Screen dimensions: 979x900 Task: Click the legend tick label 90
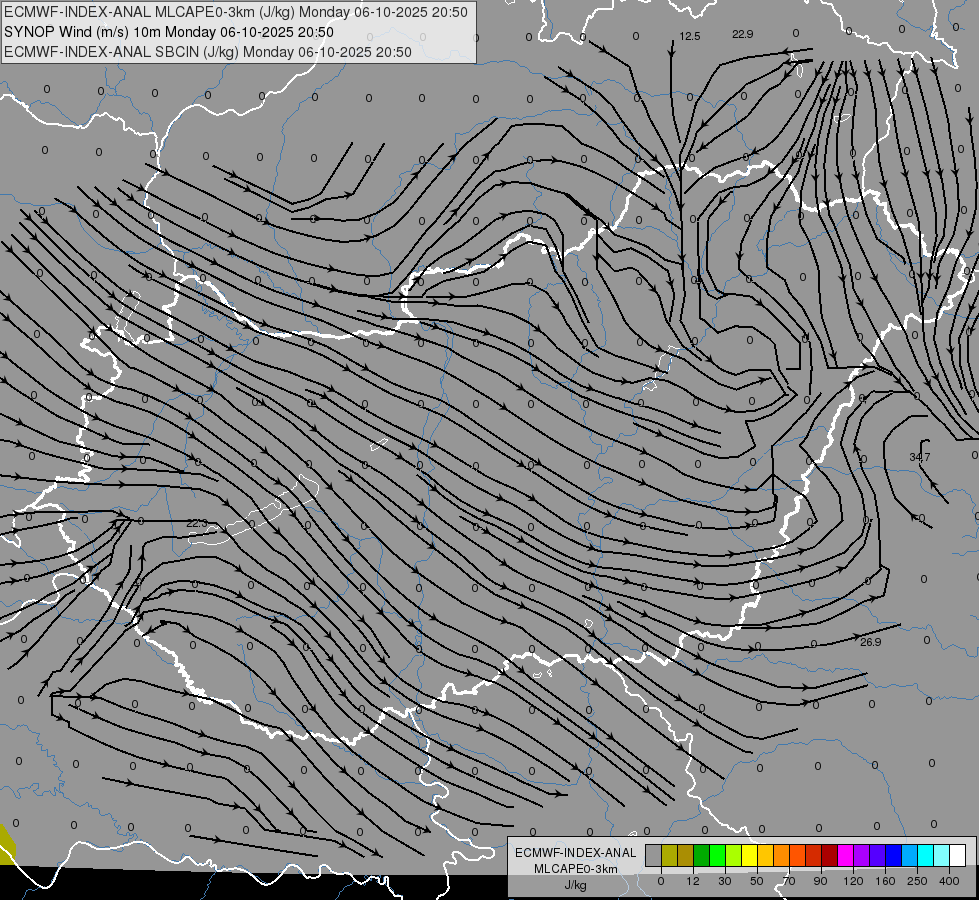tap(820, 881)
